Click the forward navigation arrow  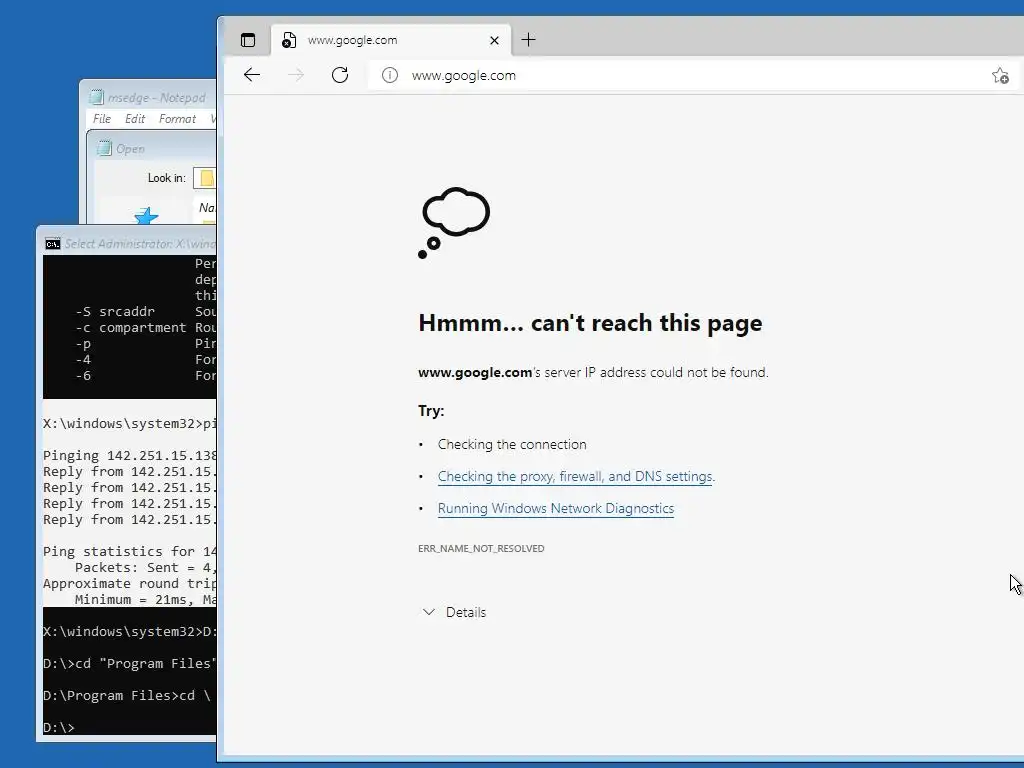click(x=296, y=75)
